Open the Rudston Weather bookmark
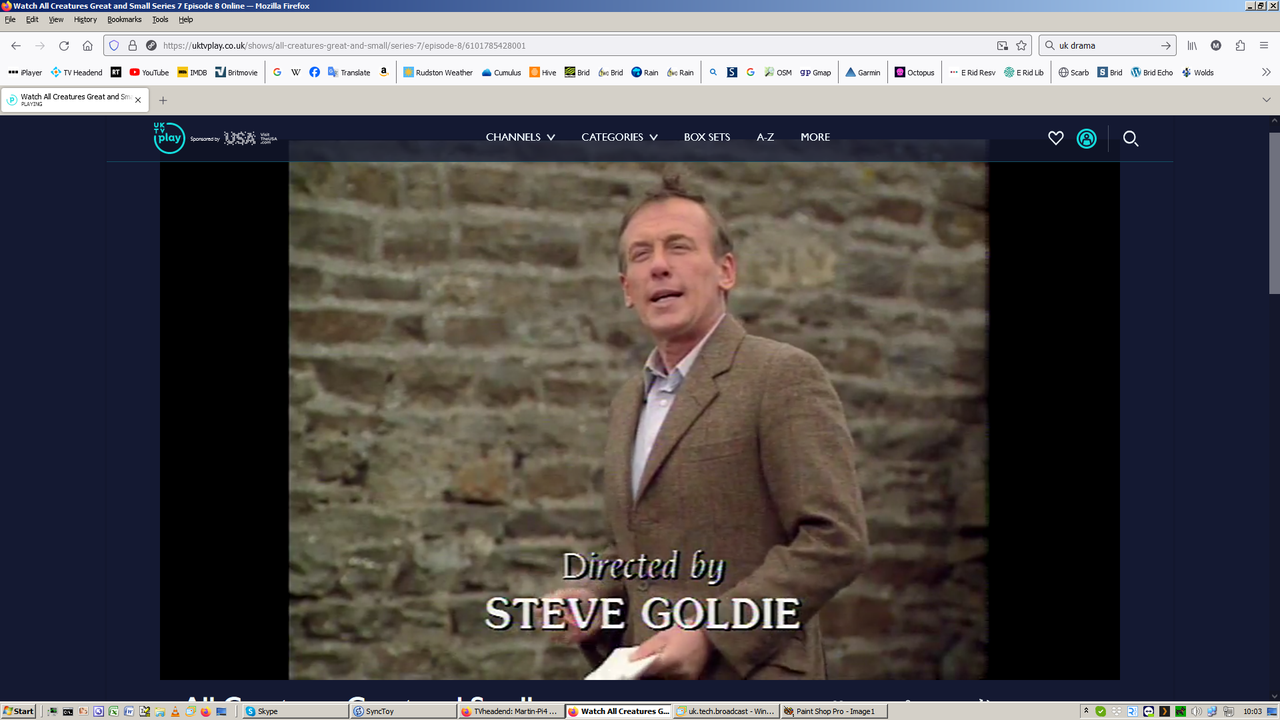This screenshot has height=720, width=1280. pos(438,72)
